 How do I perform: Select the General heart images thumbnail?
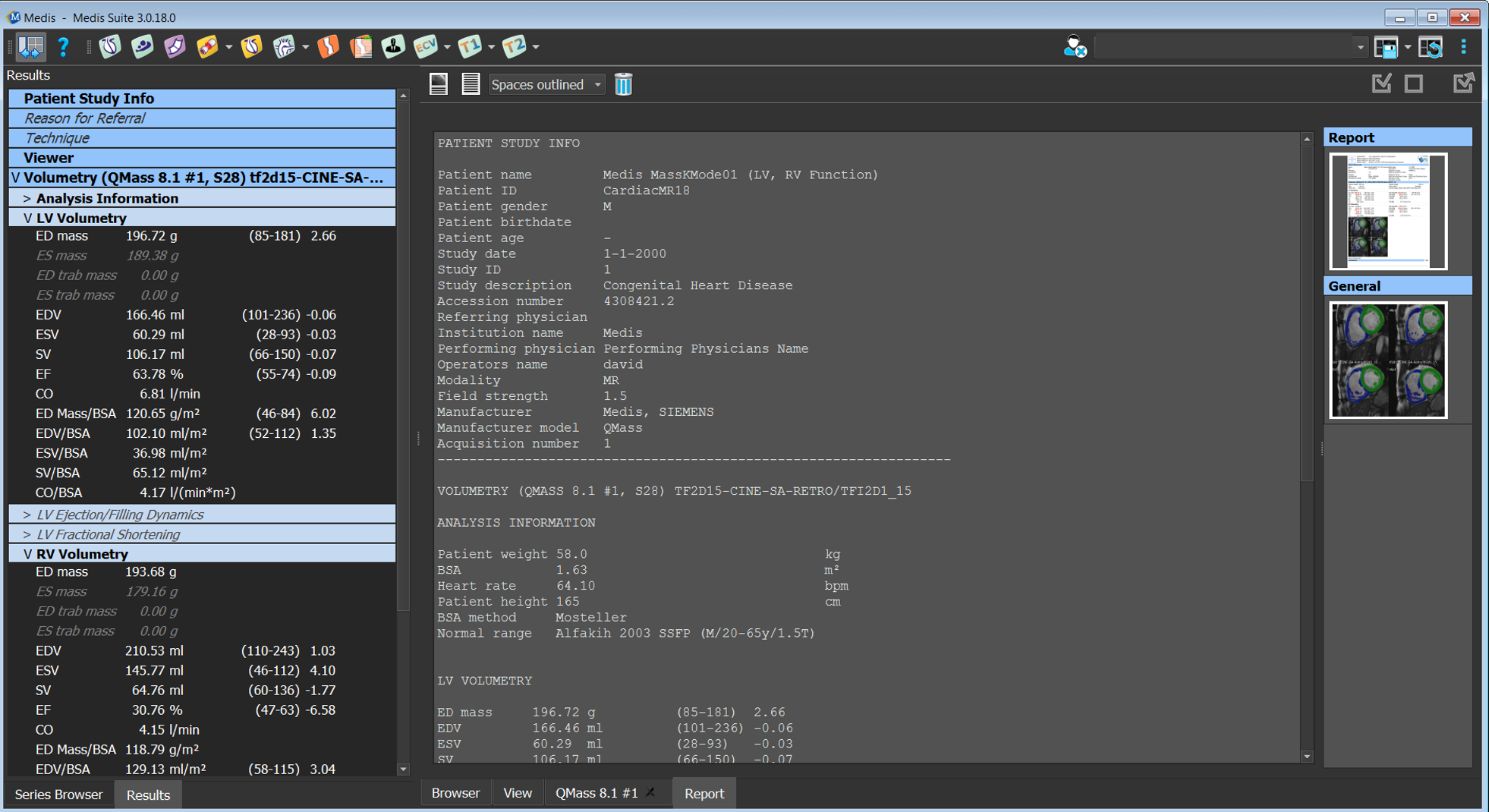[x=1388, y=360]
